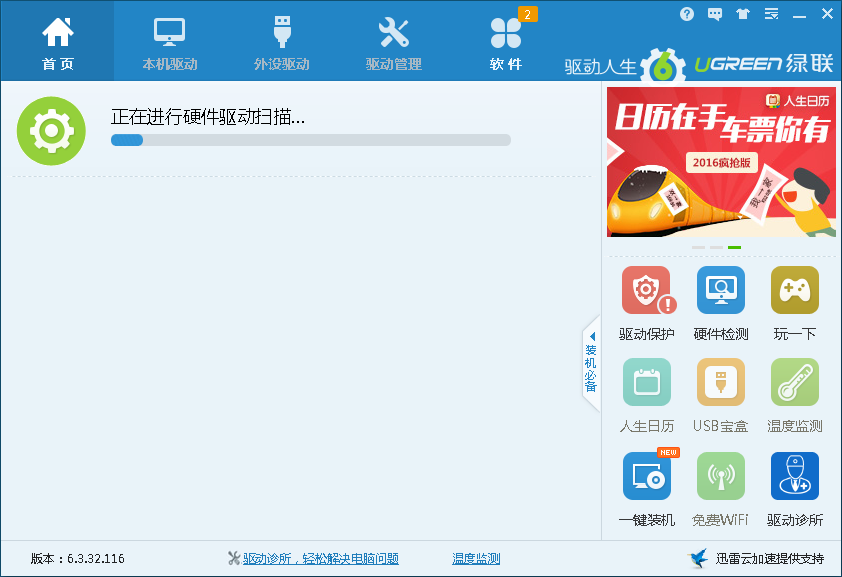Open the main menu dropdown in title bar
This screenshot has height=577, width=842.
pyautogui.click(x=771, y=14)
